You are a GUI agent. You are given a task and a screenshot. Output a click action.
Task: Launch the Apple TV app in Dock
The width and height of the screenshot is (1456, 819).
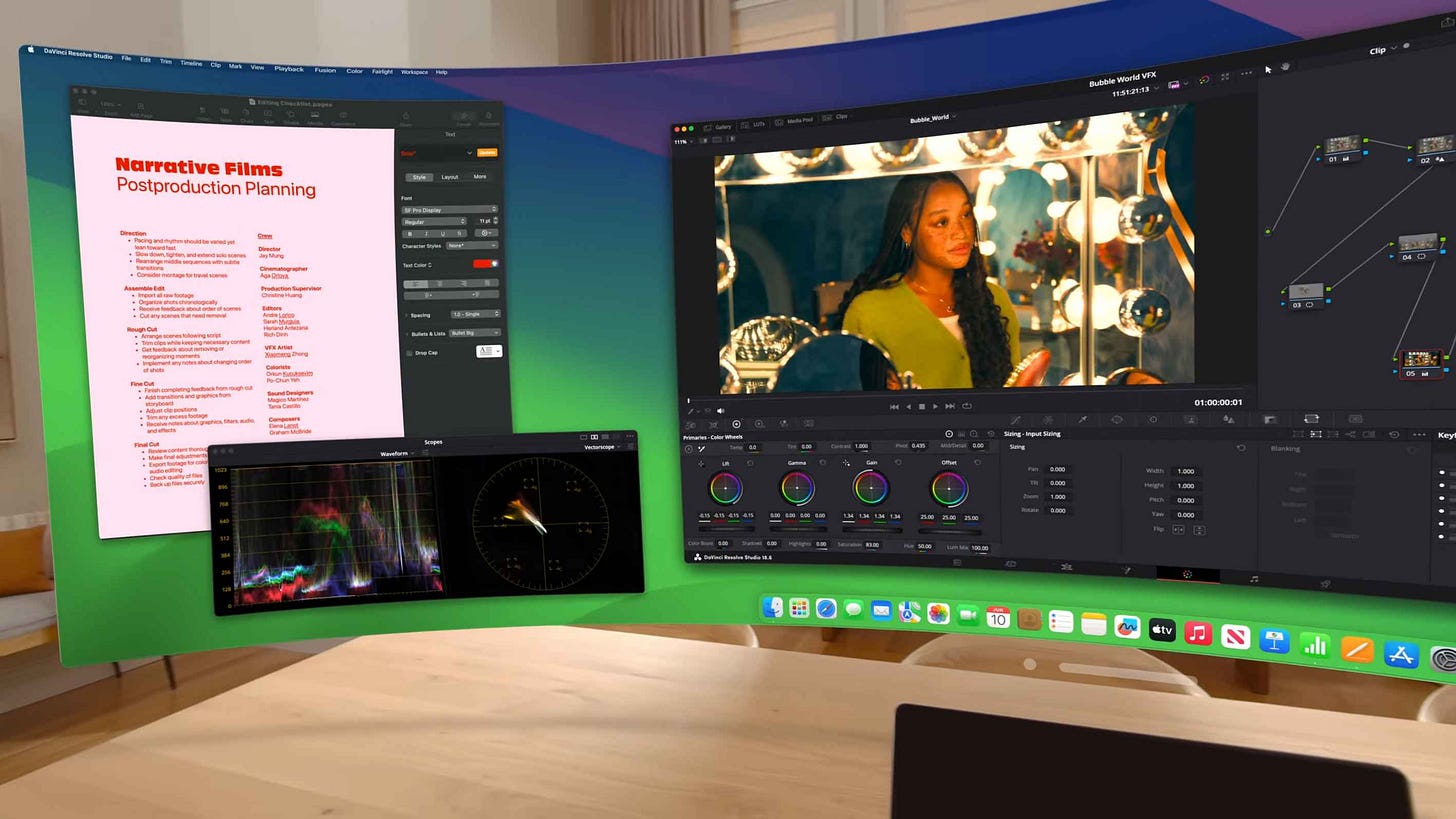coord(1162,629)
